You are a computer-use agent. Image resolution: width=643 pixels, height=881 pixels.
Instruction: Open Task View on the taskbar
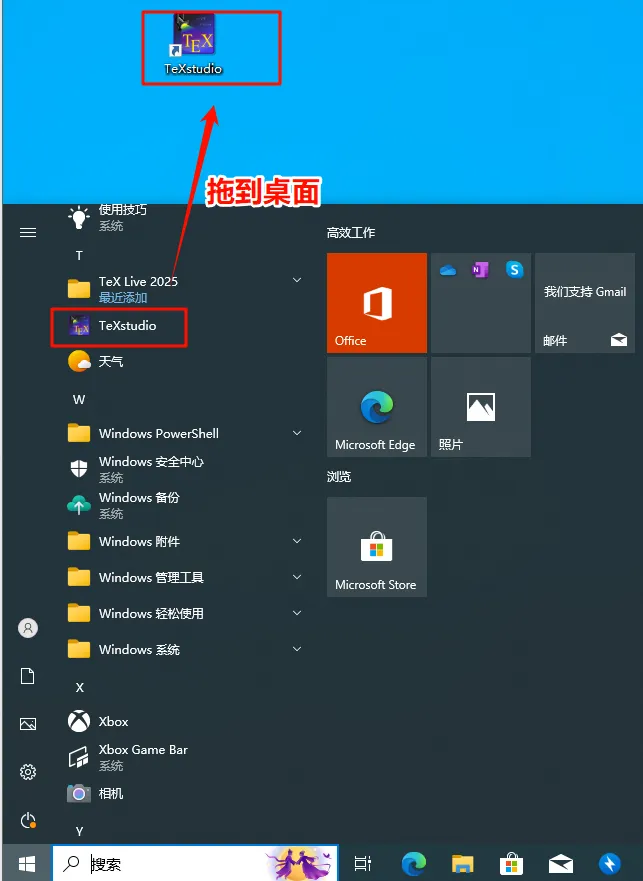click(363, 863)
